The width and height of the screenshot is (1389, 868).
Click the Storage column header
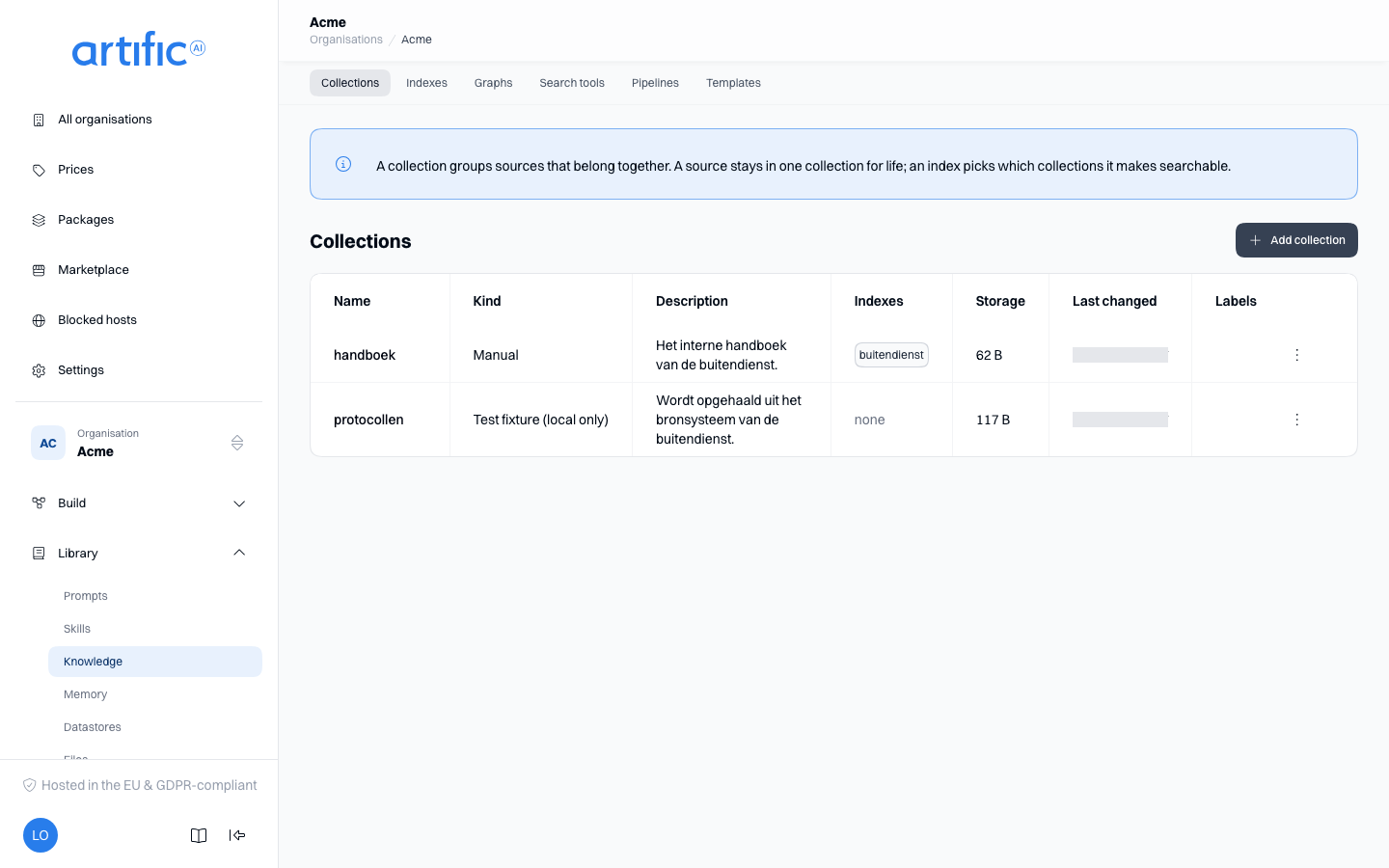click(x=1000, y=301)
